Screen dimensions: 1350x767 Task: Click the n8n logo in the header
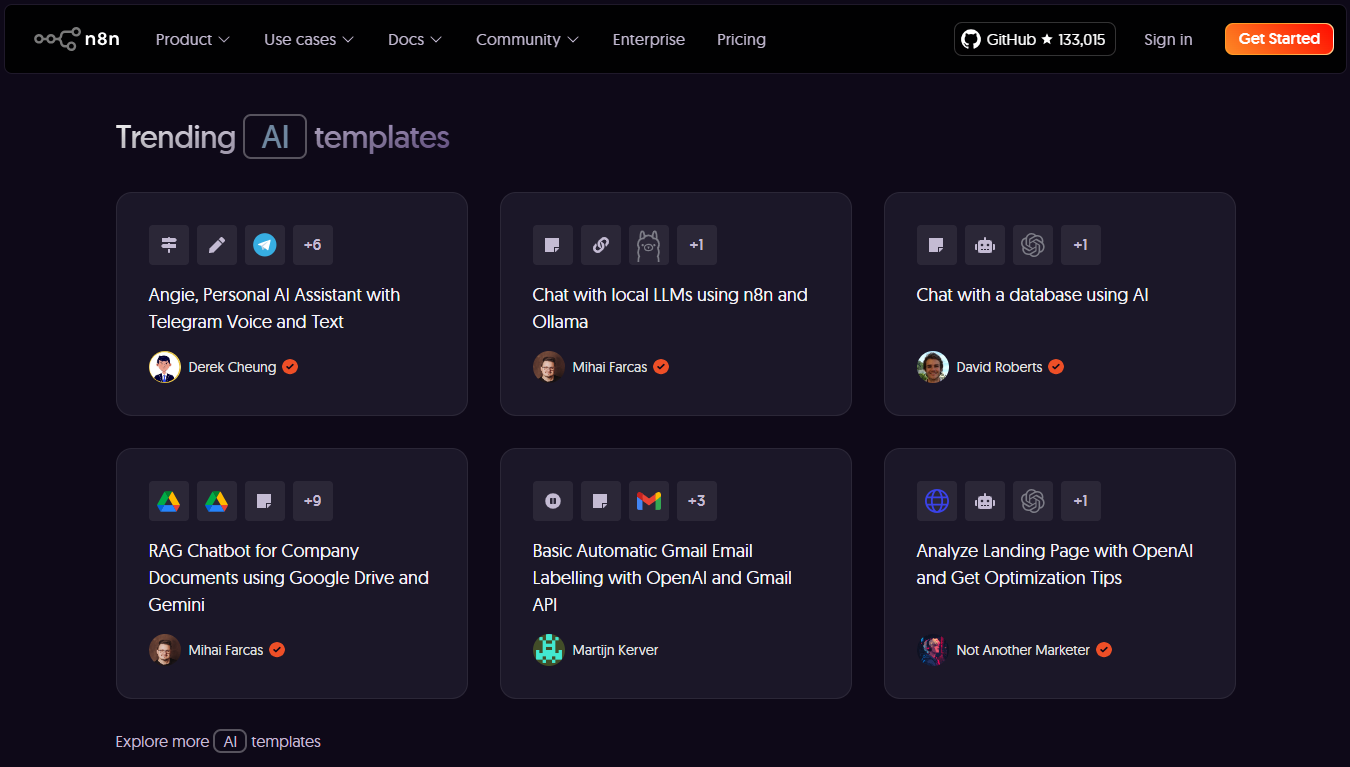click(77, 39)
